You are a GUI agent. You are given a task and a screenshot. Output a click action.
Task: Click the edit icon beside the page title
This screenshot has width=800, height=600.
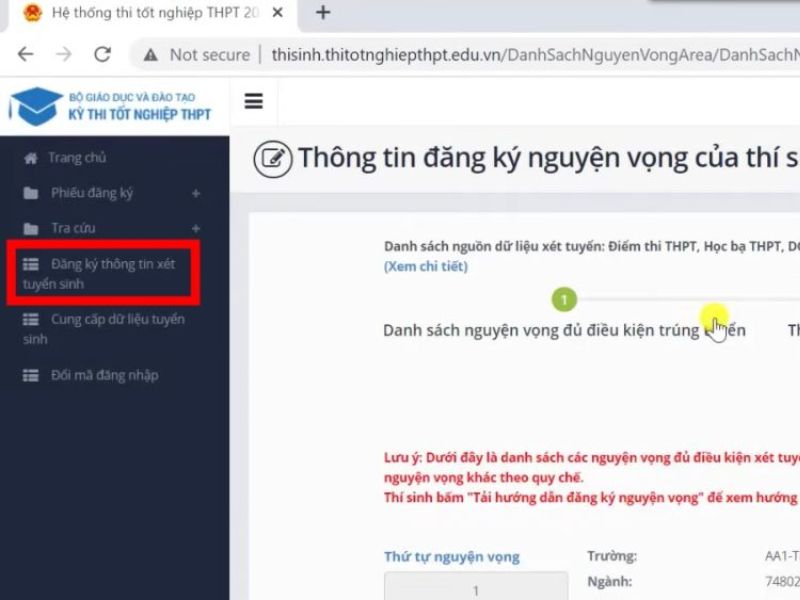[x=273, y=159]
